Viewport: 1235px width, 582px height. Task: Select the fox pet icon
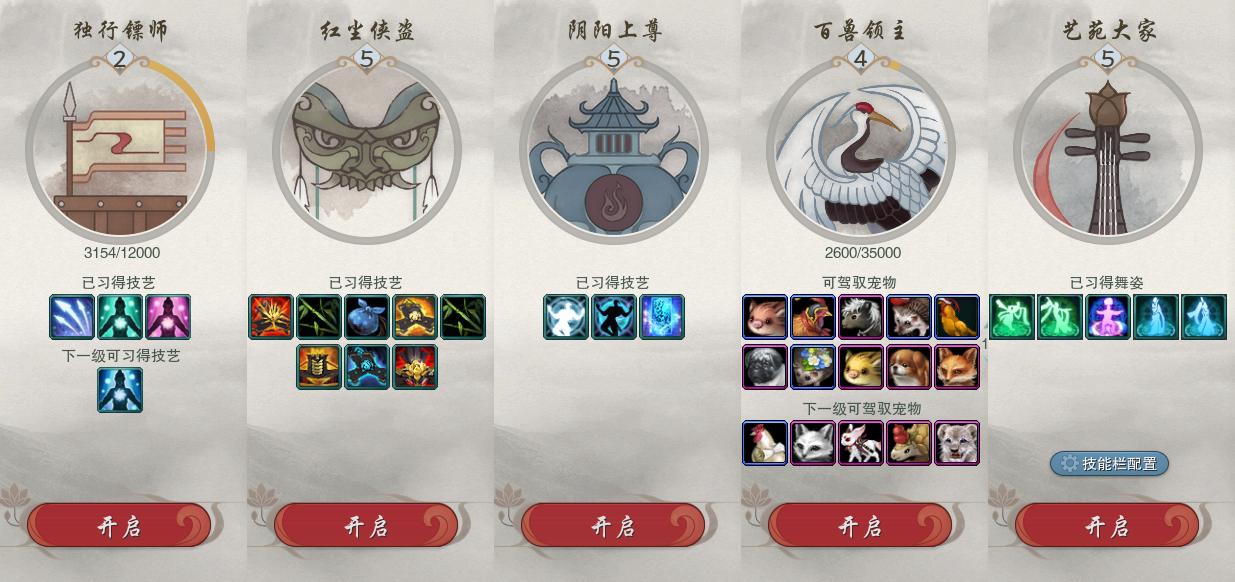[x=957, y=366]
